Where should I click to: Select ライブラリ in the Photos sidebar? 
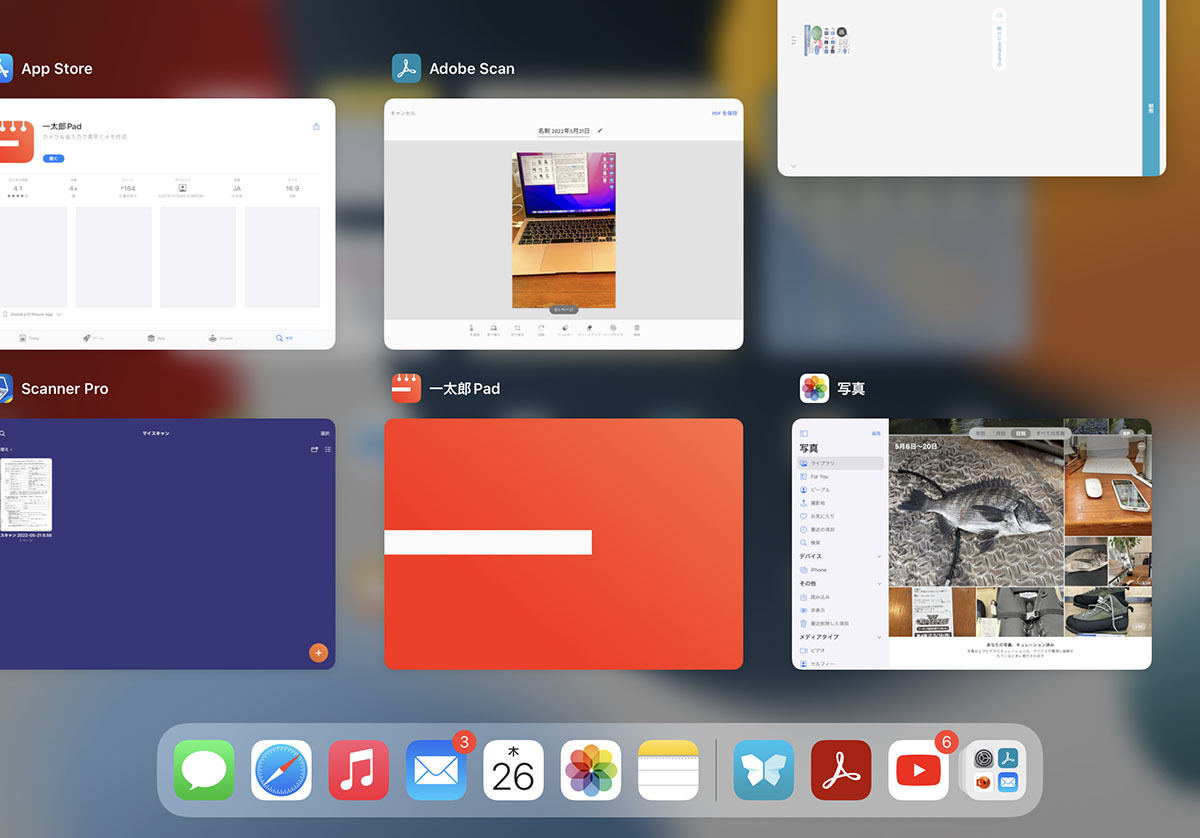(x=840, y=464)
